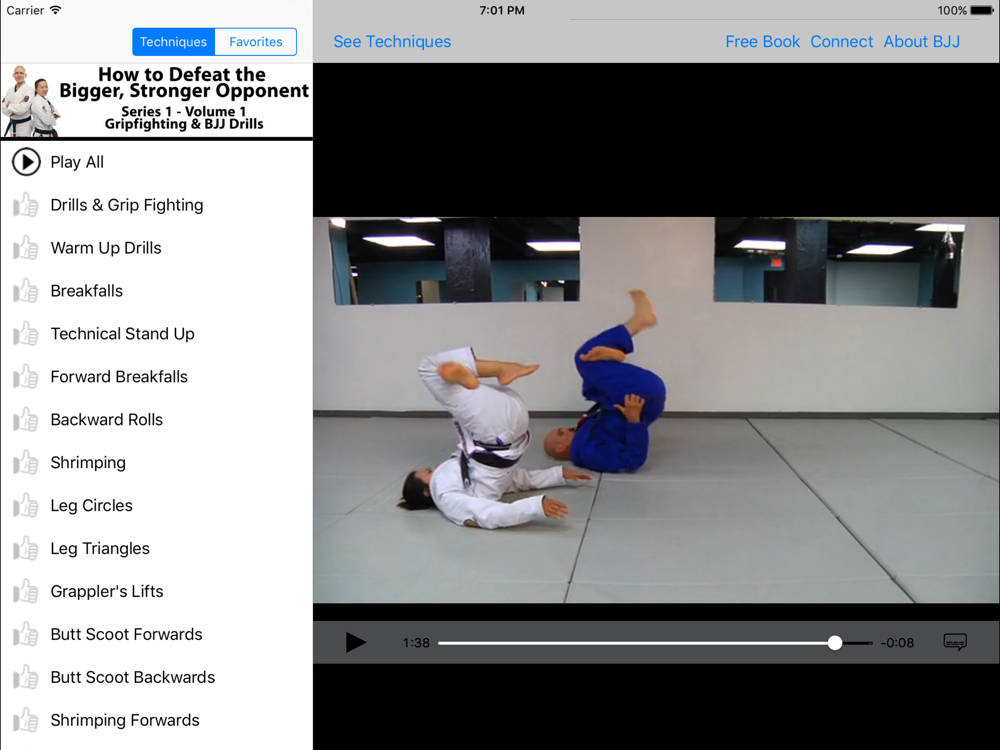This screenshot has width=1000, height=750.
Task: Select Backward Rolls from the list
Action: 107,420
